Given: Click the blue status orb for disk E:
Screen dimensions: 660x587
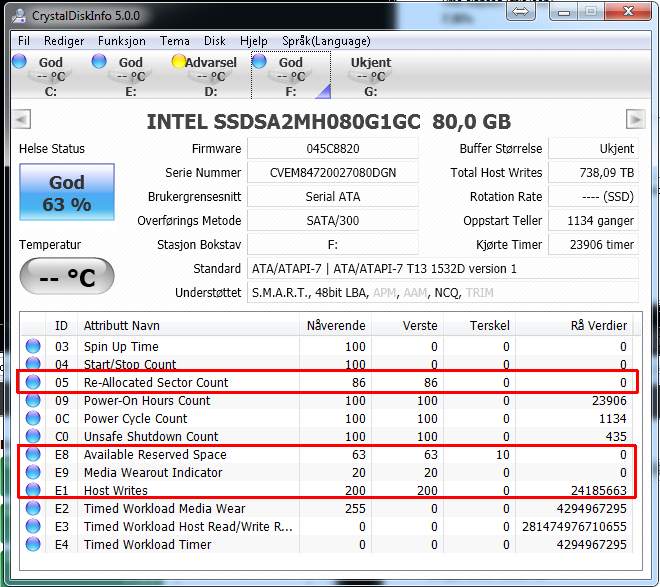Looking at the screenshot, I should 99,61.
